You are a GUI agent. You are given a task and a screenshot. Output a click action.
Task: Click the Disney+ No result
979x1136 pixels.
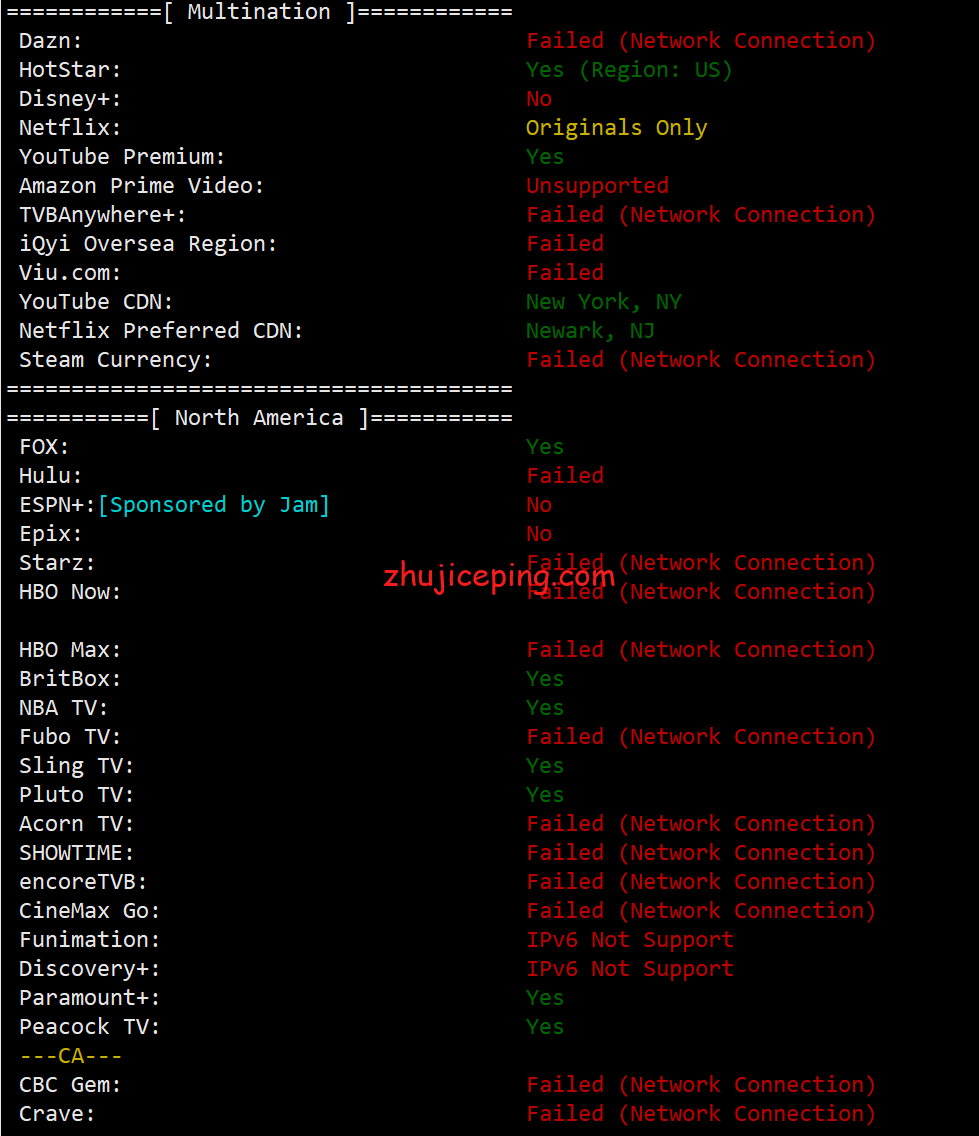click(x=539, y=99)
